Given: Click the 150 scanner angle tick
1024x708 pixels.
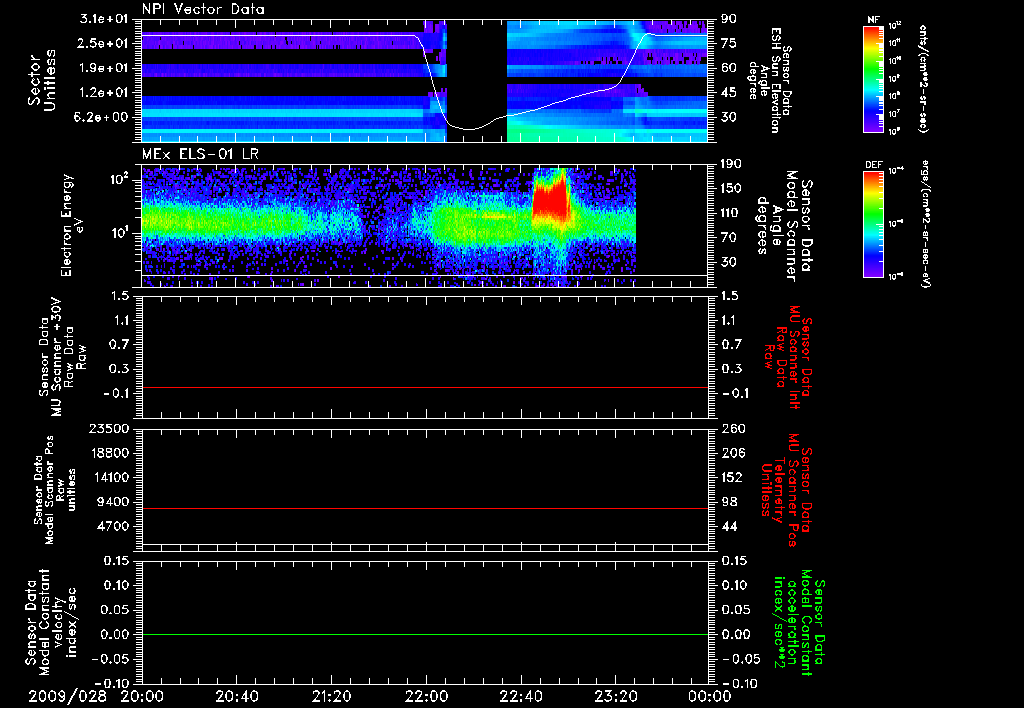Looking at the screenshot, I should pos(732,189).
